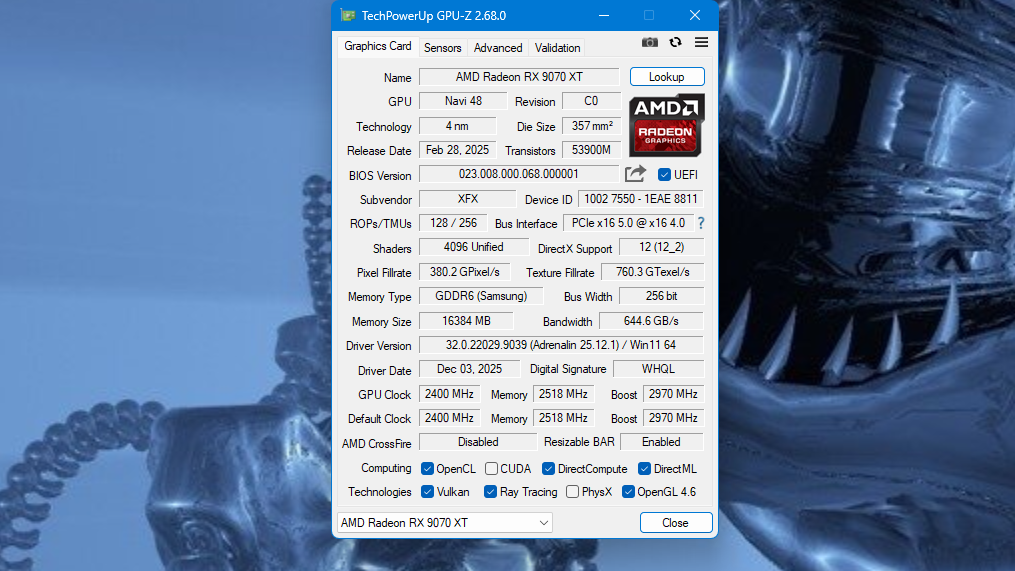
Task: Click the Bus Width field 256 bit
Action: (x=662, y=297)
